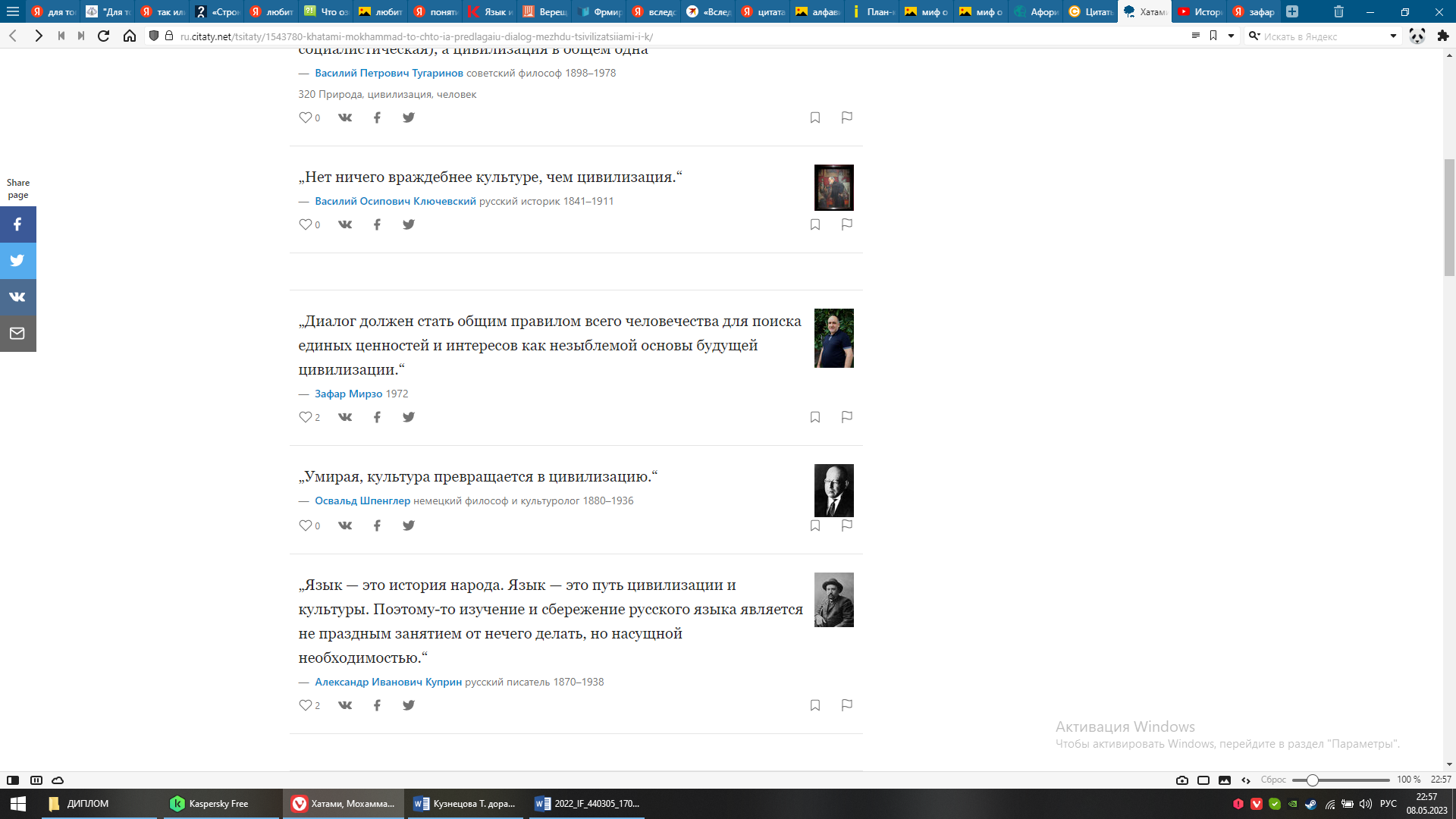Screen dimensions: 1456x819
Task: Share the page by email in the sidebar
Action: click(17, 334)
